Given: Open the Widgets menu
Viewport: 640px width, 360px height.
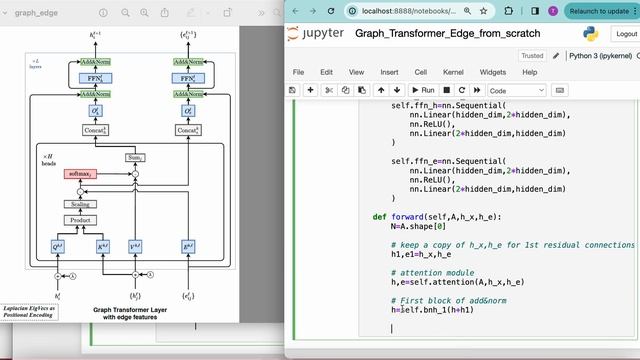Looking at the screenshot, I should pos(493,72).
